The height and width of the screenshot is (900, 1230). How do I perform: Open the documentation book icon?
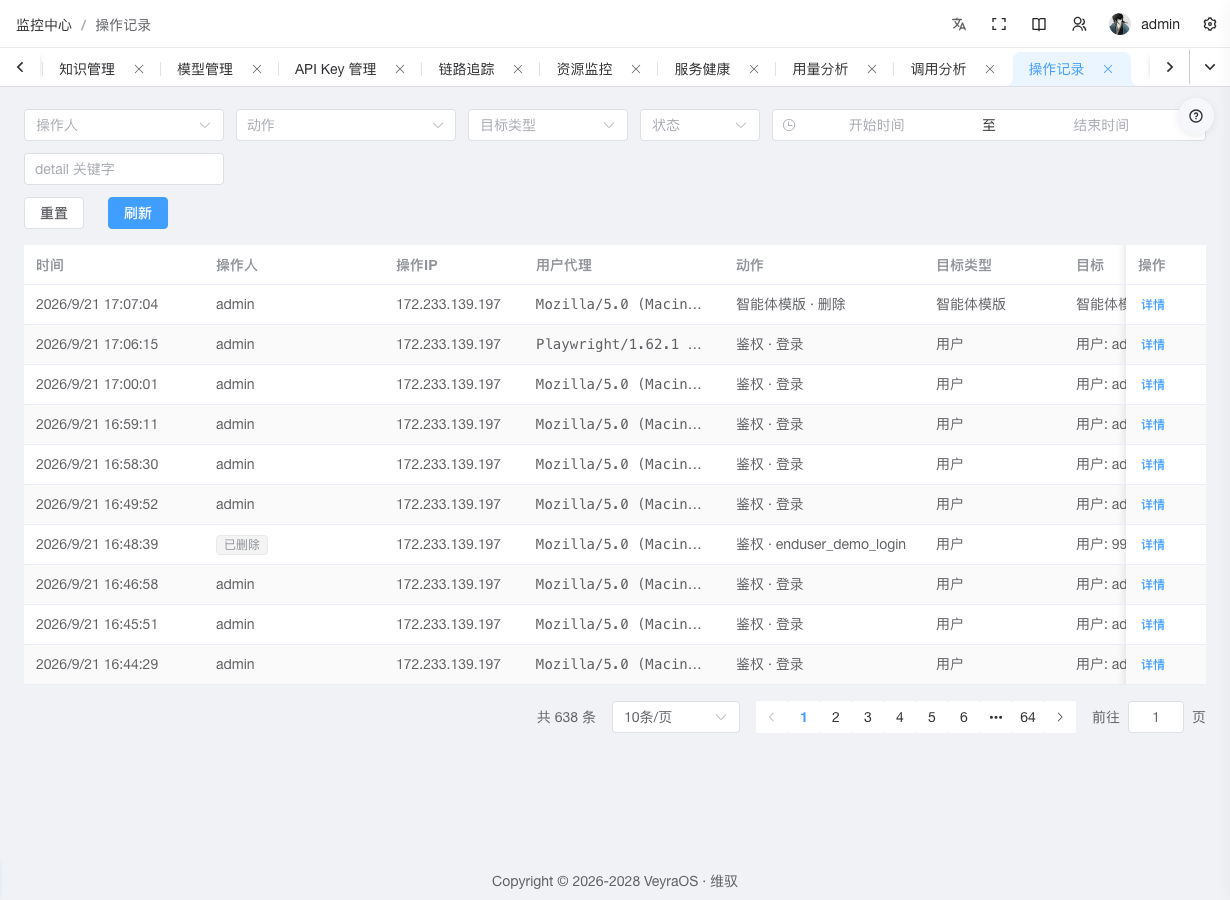(1039, 24)
